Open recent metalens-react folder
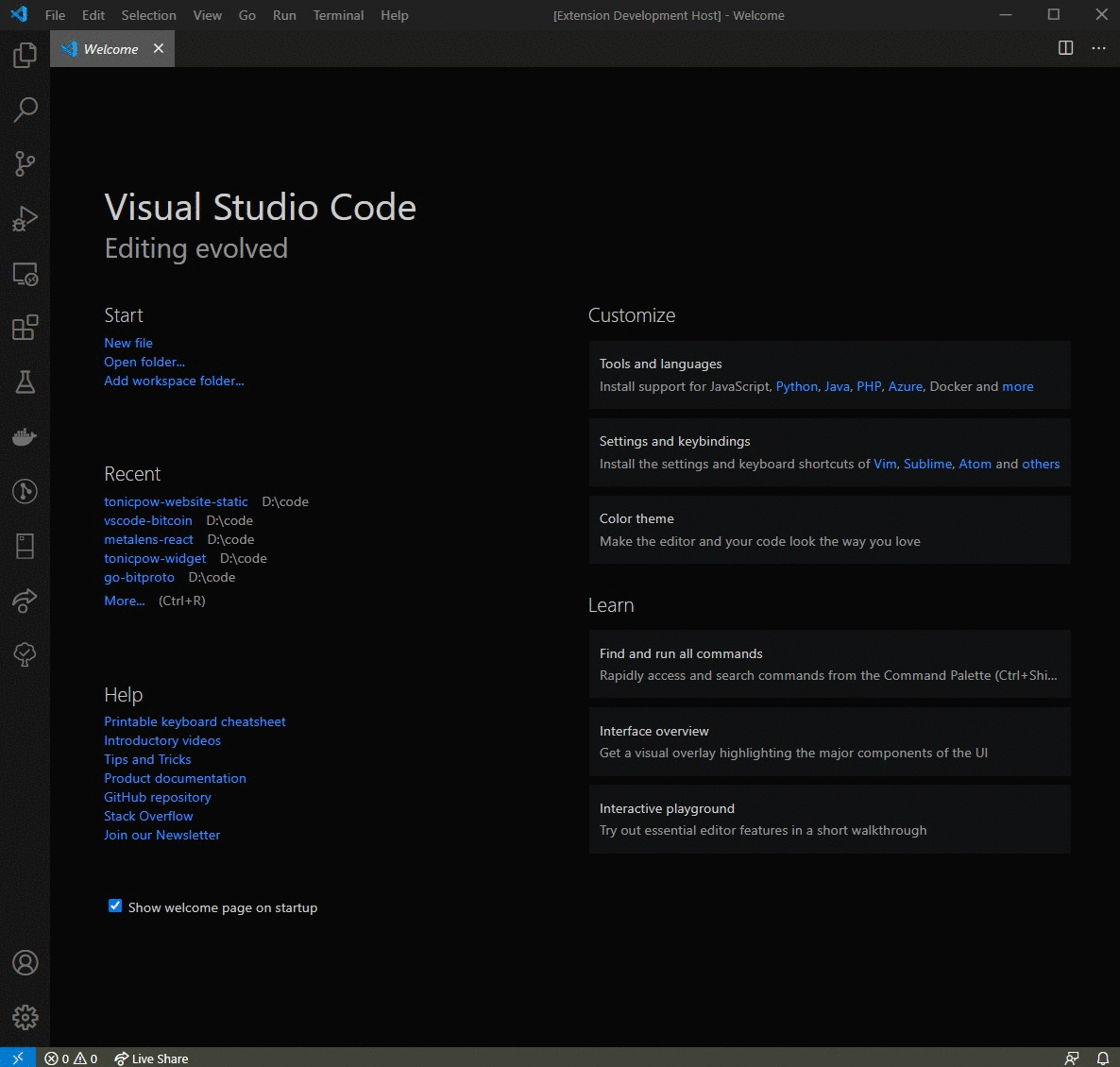The image size is (1120, 1067). tap(148, 539)
